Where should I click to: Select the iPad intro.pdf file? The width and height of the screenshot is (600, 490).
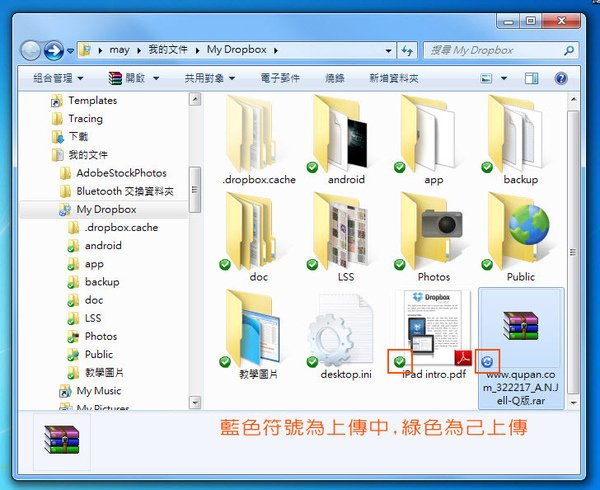(433, 329)
